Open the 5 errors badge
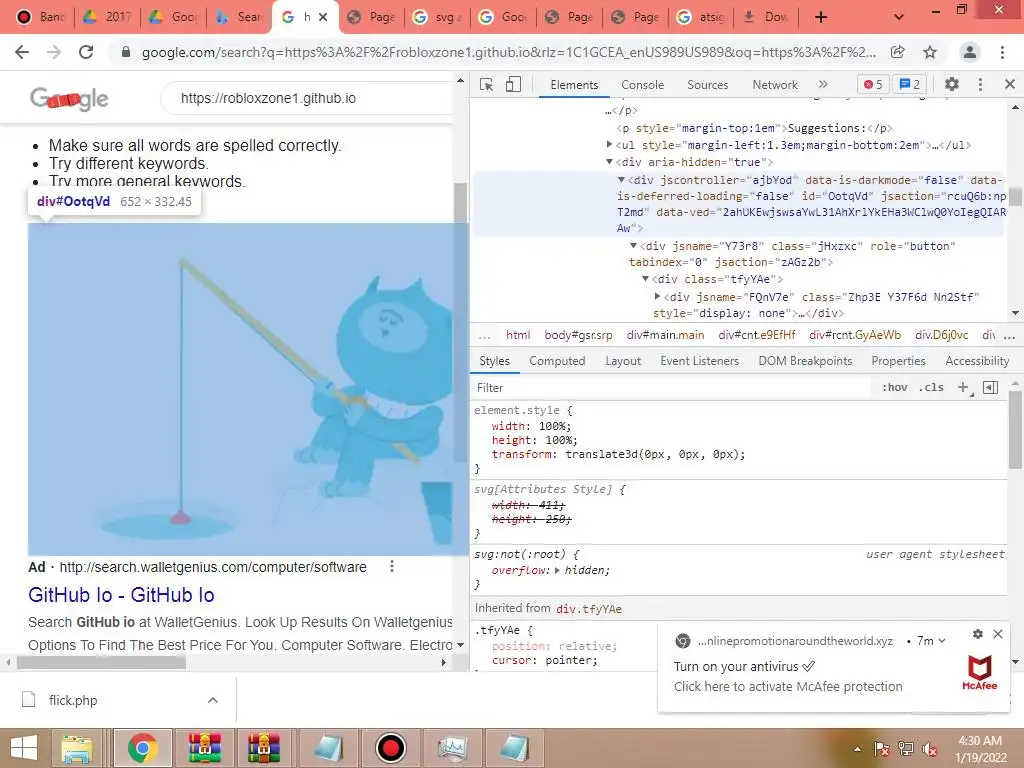 (x=872, y=84)
